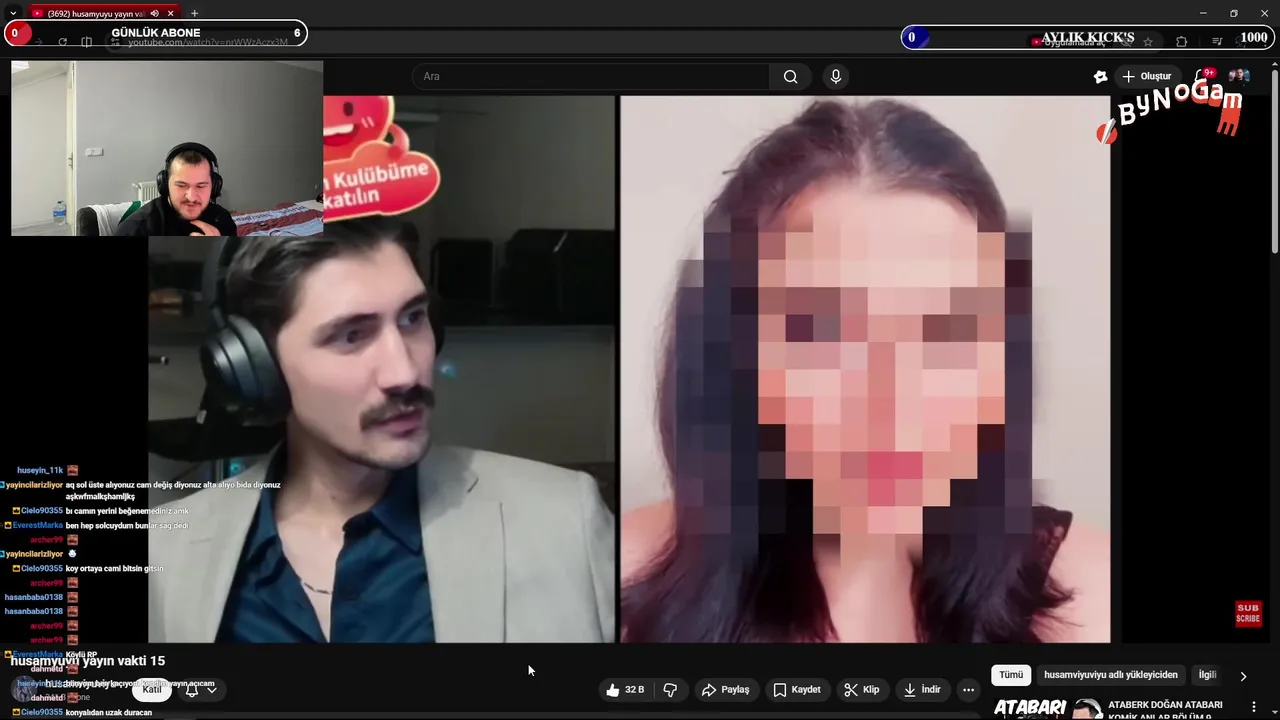Open ATABERK DOĞAN ATABARI recommended video thumbnail
Image resolution: width=1280 pixels, height=720 pixels.
(1046, 708)
